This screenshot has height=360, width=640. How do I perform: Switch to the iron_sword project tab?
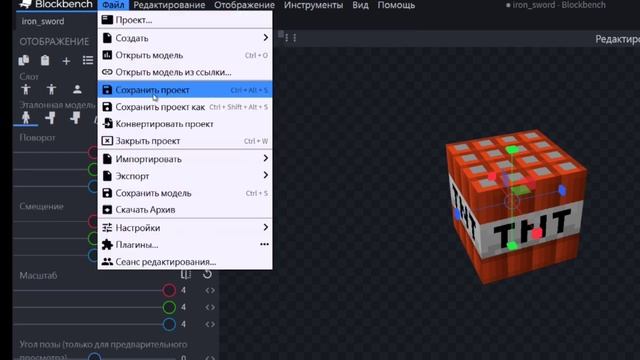(43, 21)
